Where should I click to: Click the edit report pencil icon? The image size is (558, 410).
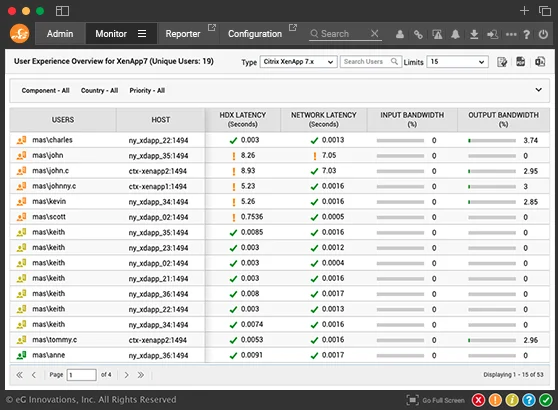[x=502, y=62]
